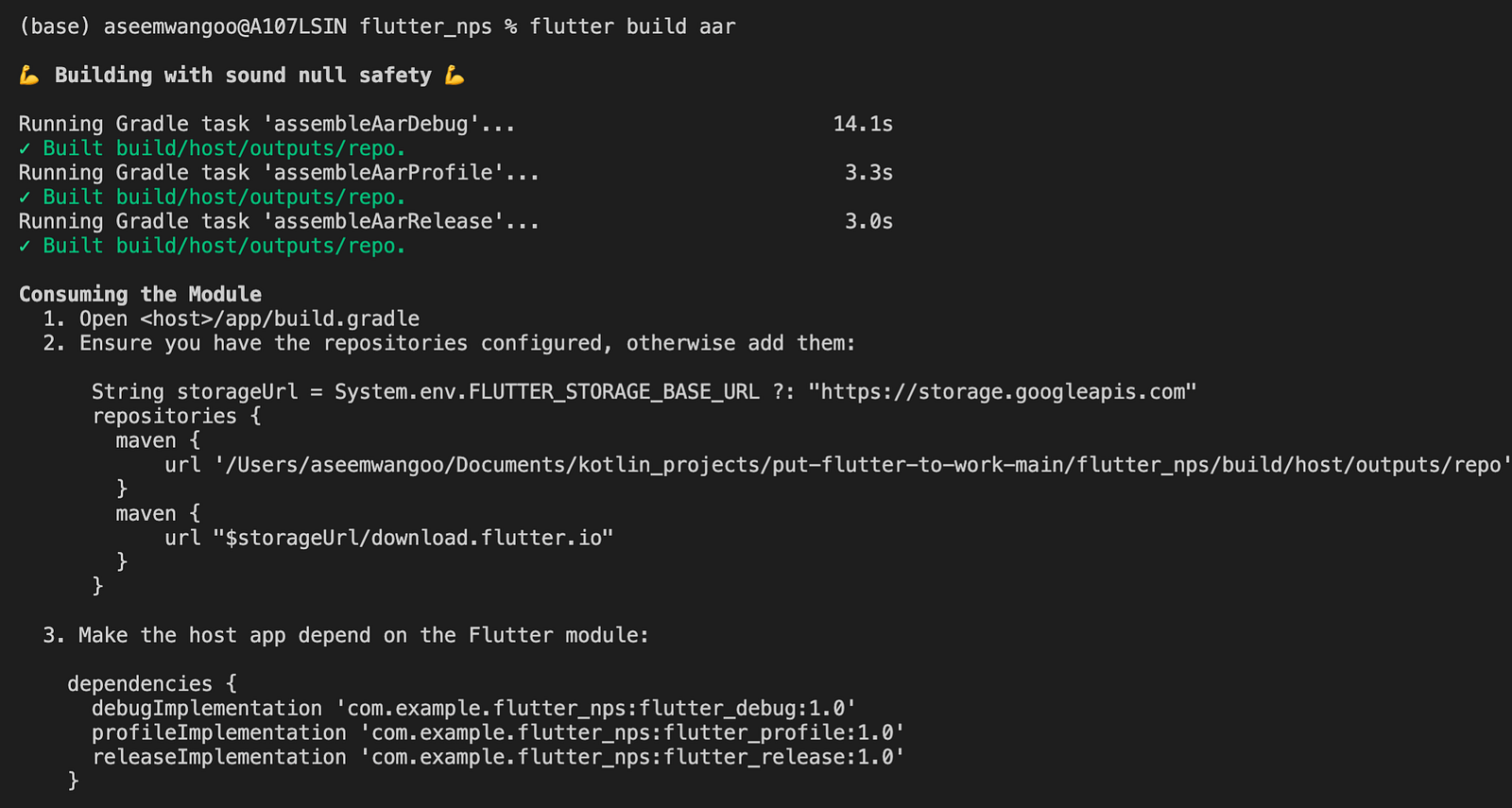The width and height of the screenshot is (1512, 808).
Task: Click the checkmark after assembleAarProfile
Action: tap(25, 198)
